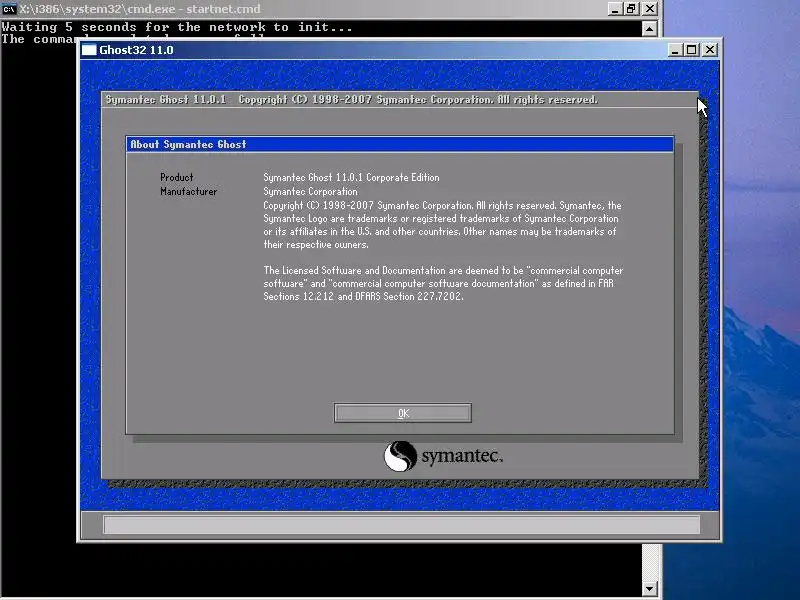
Task: Click the Ghost32 status bar field
Action: coord(402,524)
